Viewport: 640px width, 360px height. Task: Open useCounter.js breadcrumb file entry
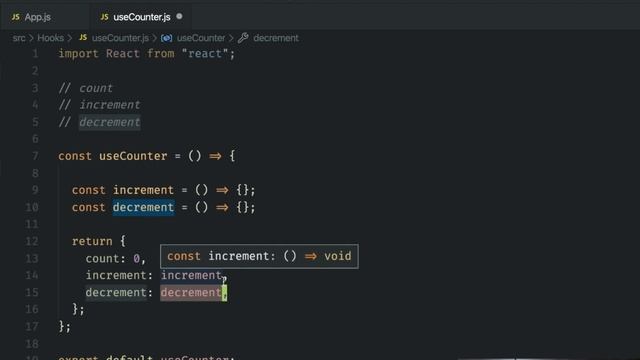click(120, 38)
